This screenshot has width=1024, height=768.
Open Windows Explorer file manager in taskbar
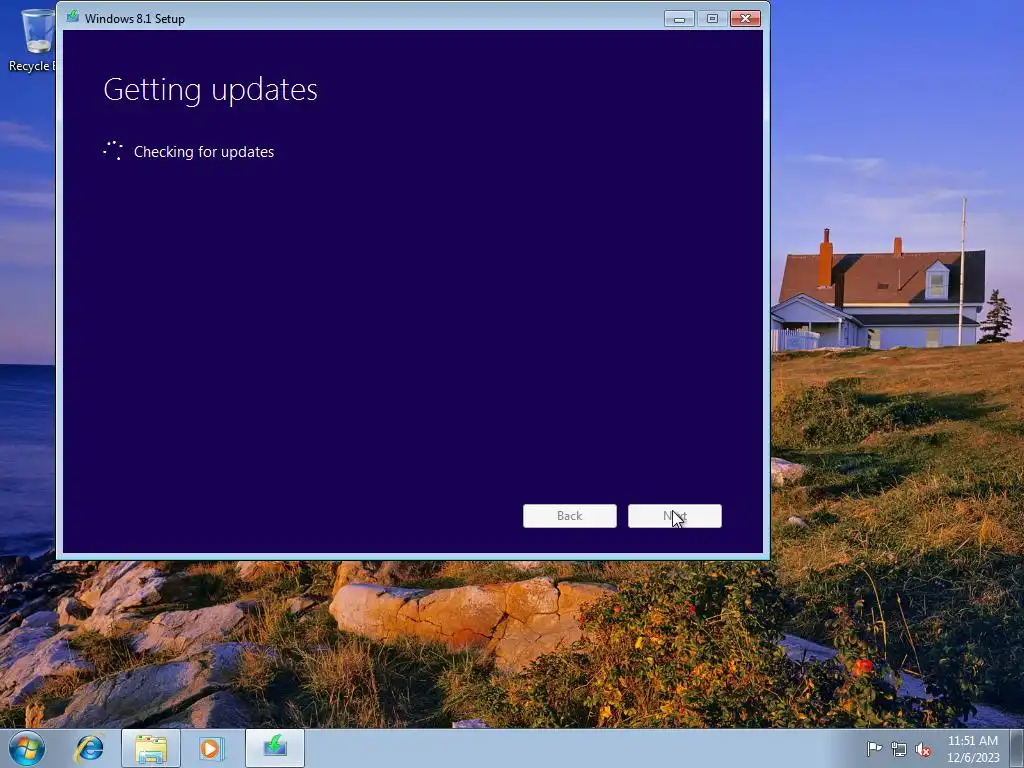click(x=151, y=748)
